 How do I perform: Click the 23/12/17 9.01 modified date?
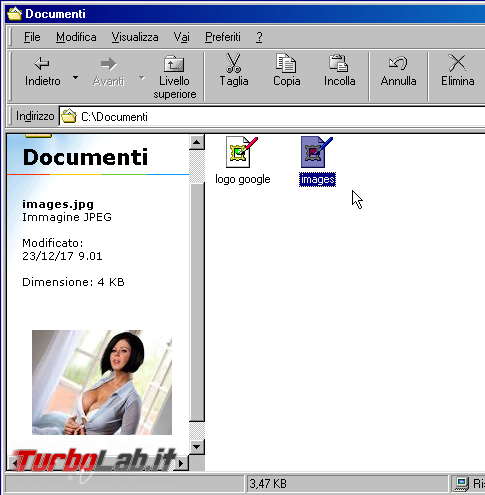point(62,256)
